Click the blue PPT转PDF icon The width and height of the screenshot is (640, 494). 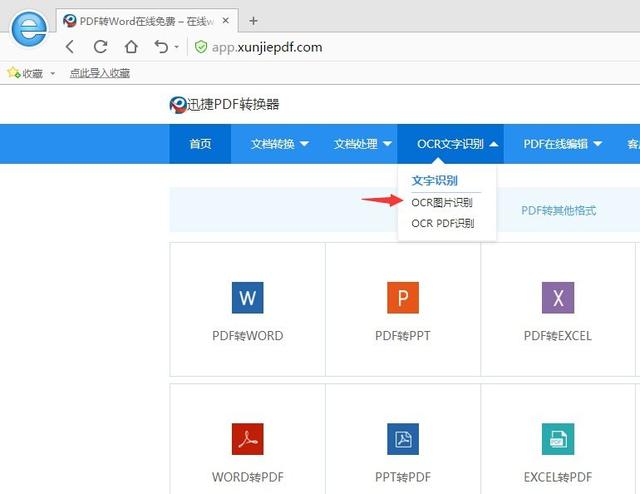pyautogui.click(x=403, y=439)
